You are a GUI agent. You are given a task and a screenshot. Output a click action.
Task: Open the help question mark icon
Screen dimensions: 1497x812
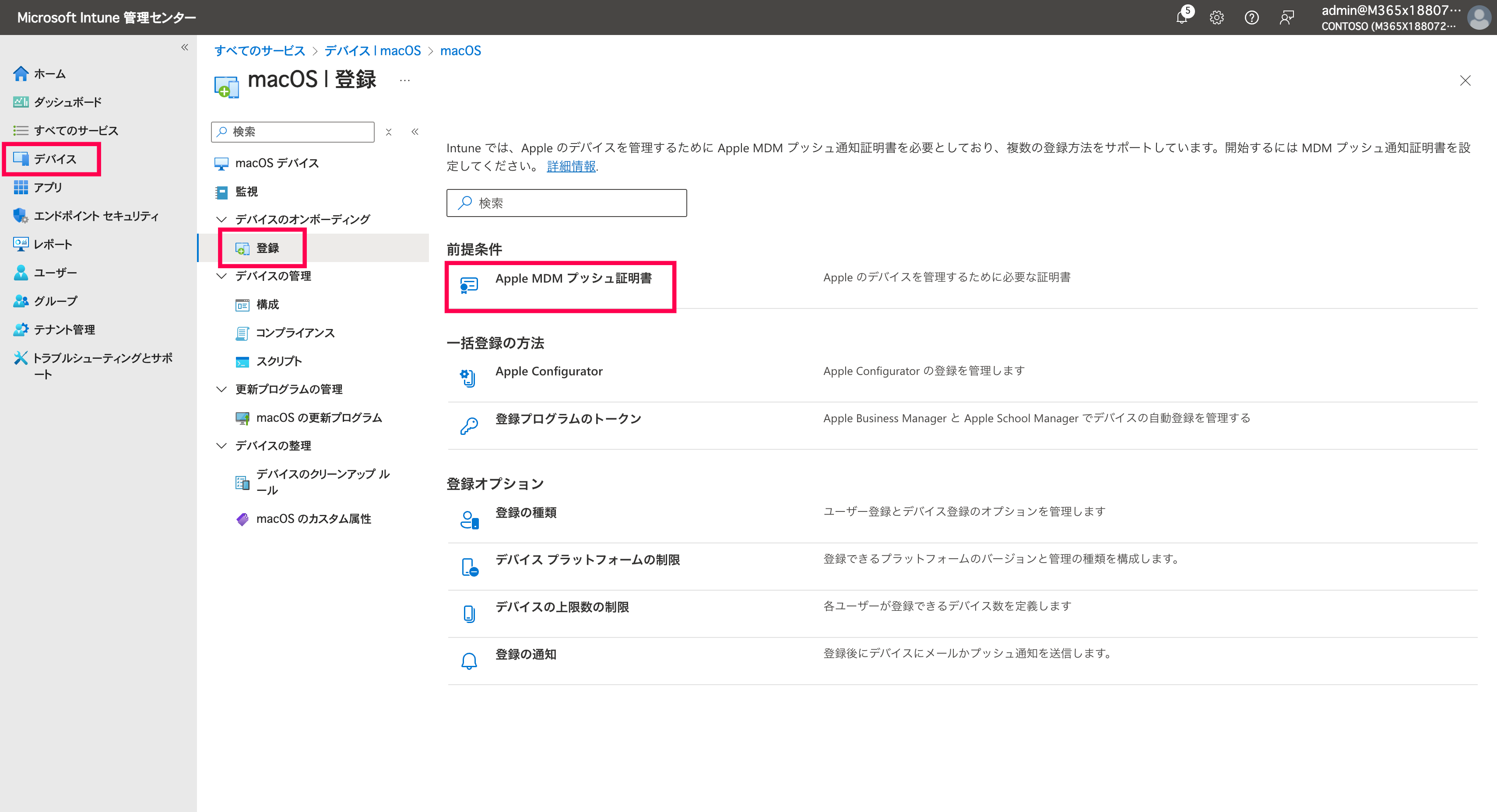click(1251, 17)
